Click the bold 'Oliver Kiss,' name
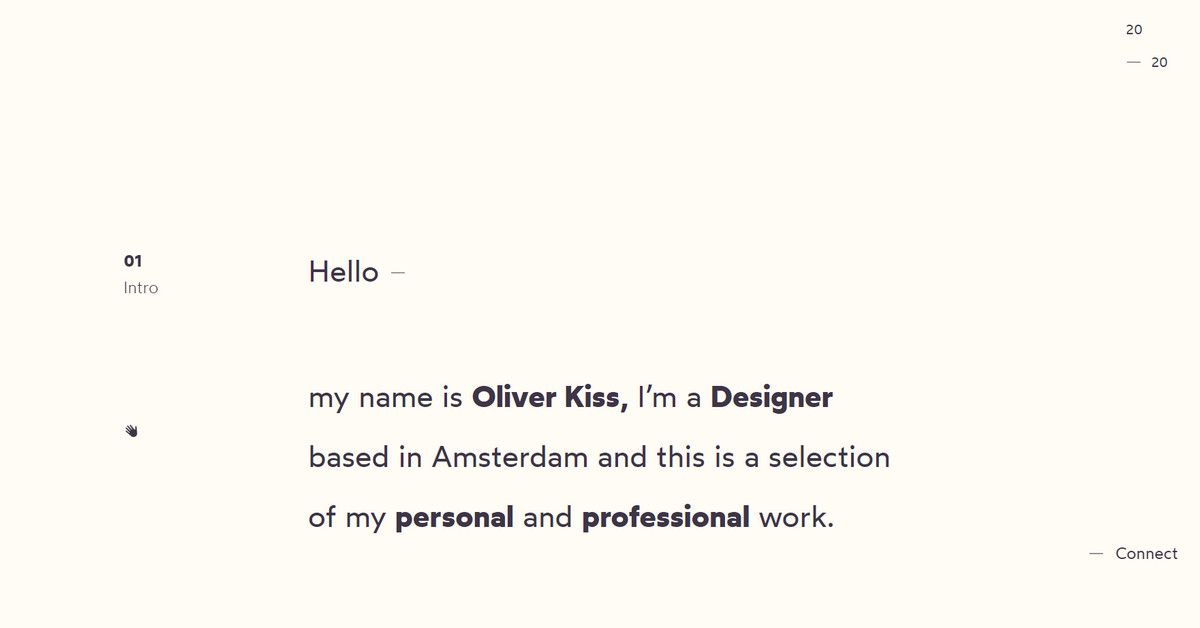This screenshot has height=628, width=1200. (550, 398)
